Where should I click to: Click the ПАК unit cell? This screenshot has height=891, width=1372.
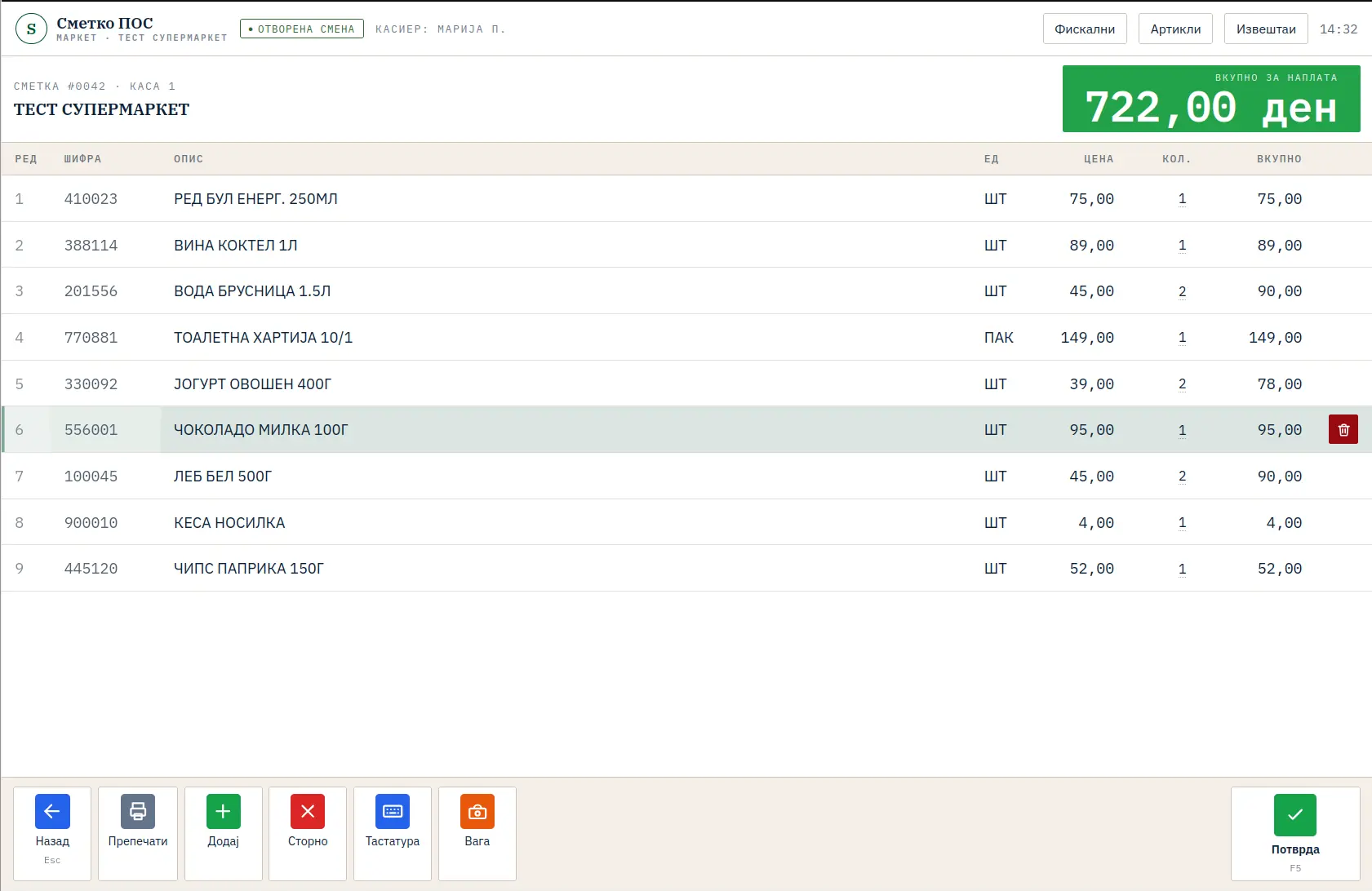pos(999,338)
